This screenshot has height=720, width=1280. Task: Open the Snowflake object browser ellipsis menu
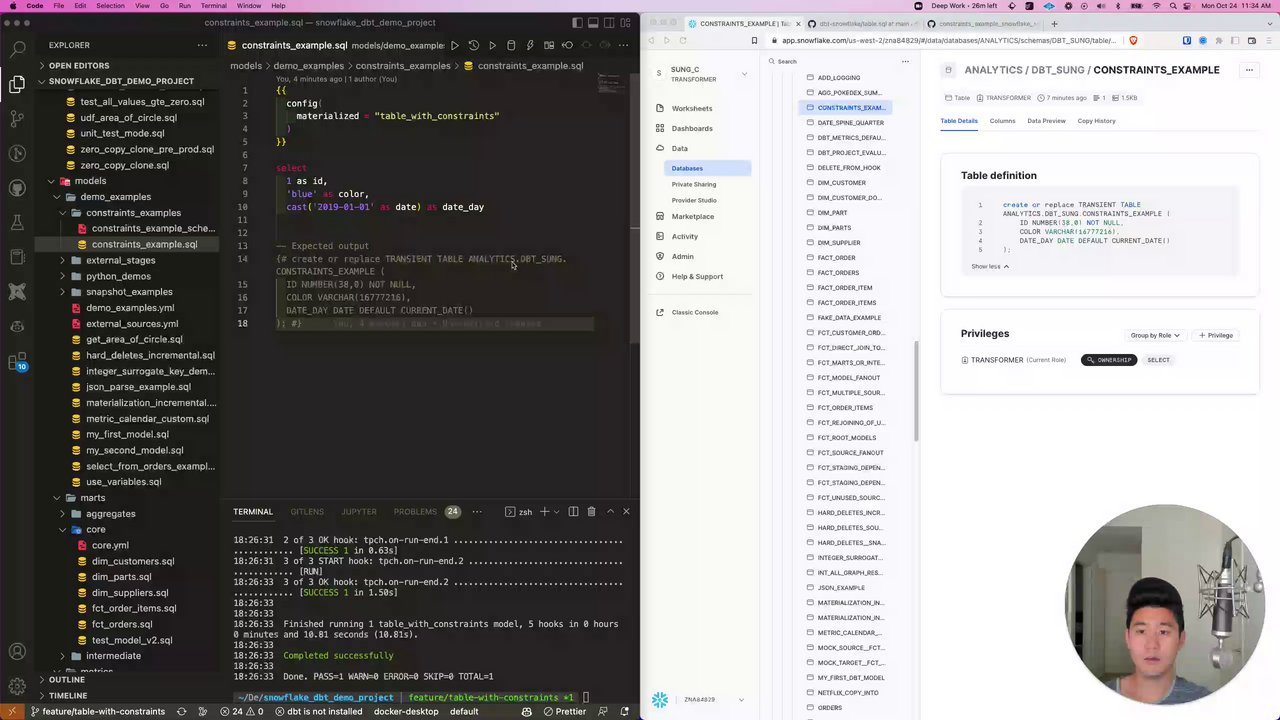tap(905, 62)
